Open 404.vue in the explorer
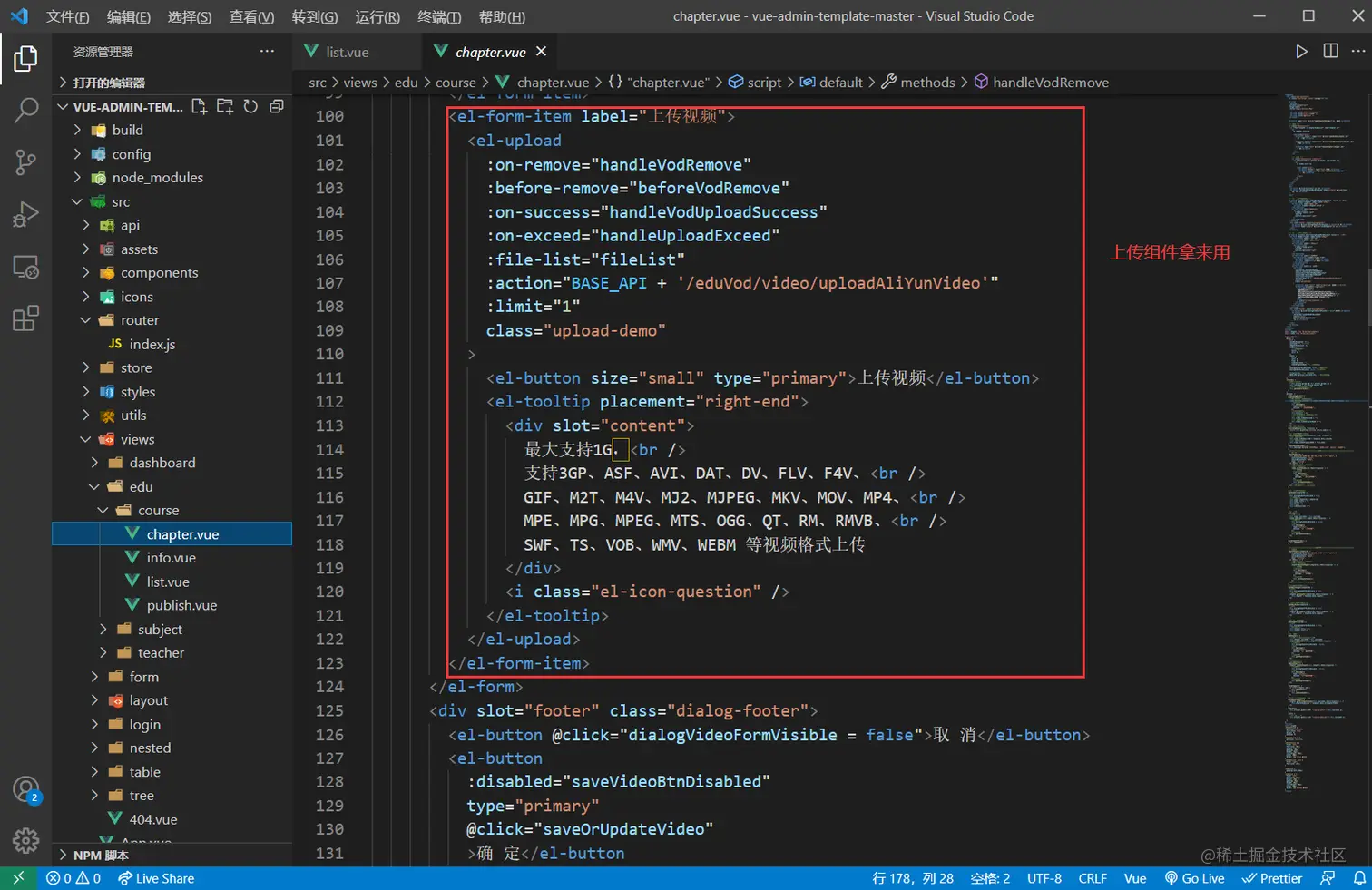The image size is (1372, 890). pos(172,819)
